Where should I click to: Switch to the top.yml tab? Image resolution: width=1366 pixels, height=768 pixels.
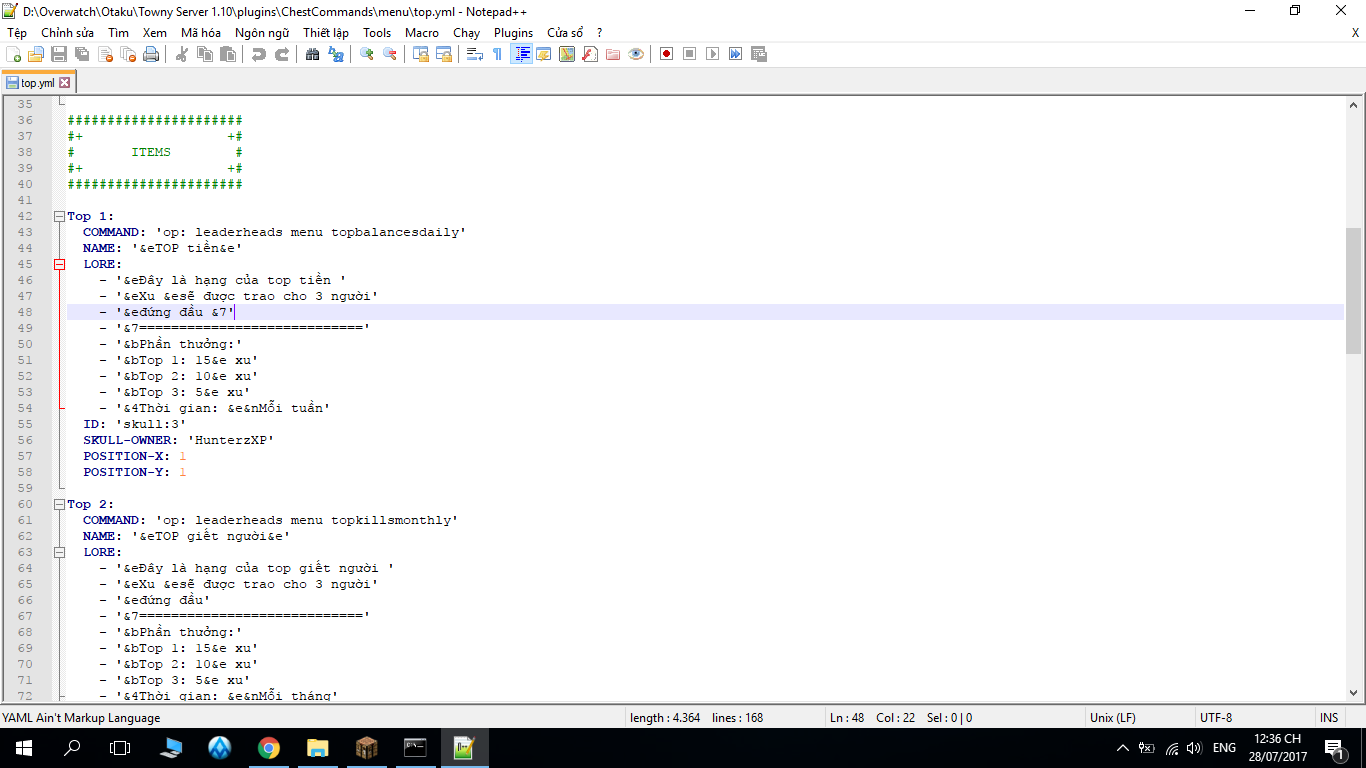pos(37,83)
